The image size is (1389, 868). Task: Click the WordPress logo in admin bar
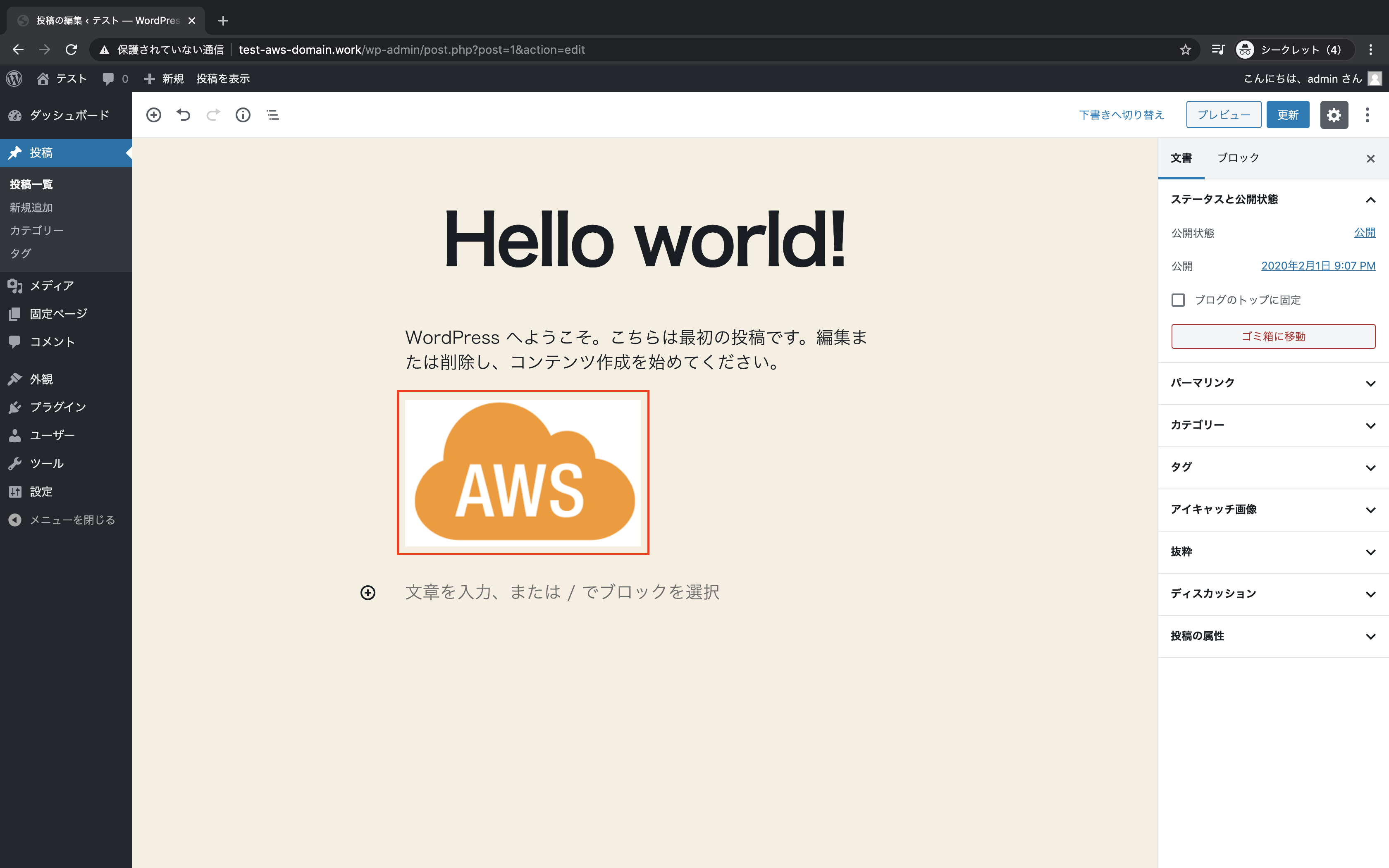[14, 79]
